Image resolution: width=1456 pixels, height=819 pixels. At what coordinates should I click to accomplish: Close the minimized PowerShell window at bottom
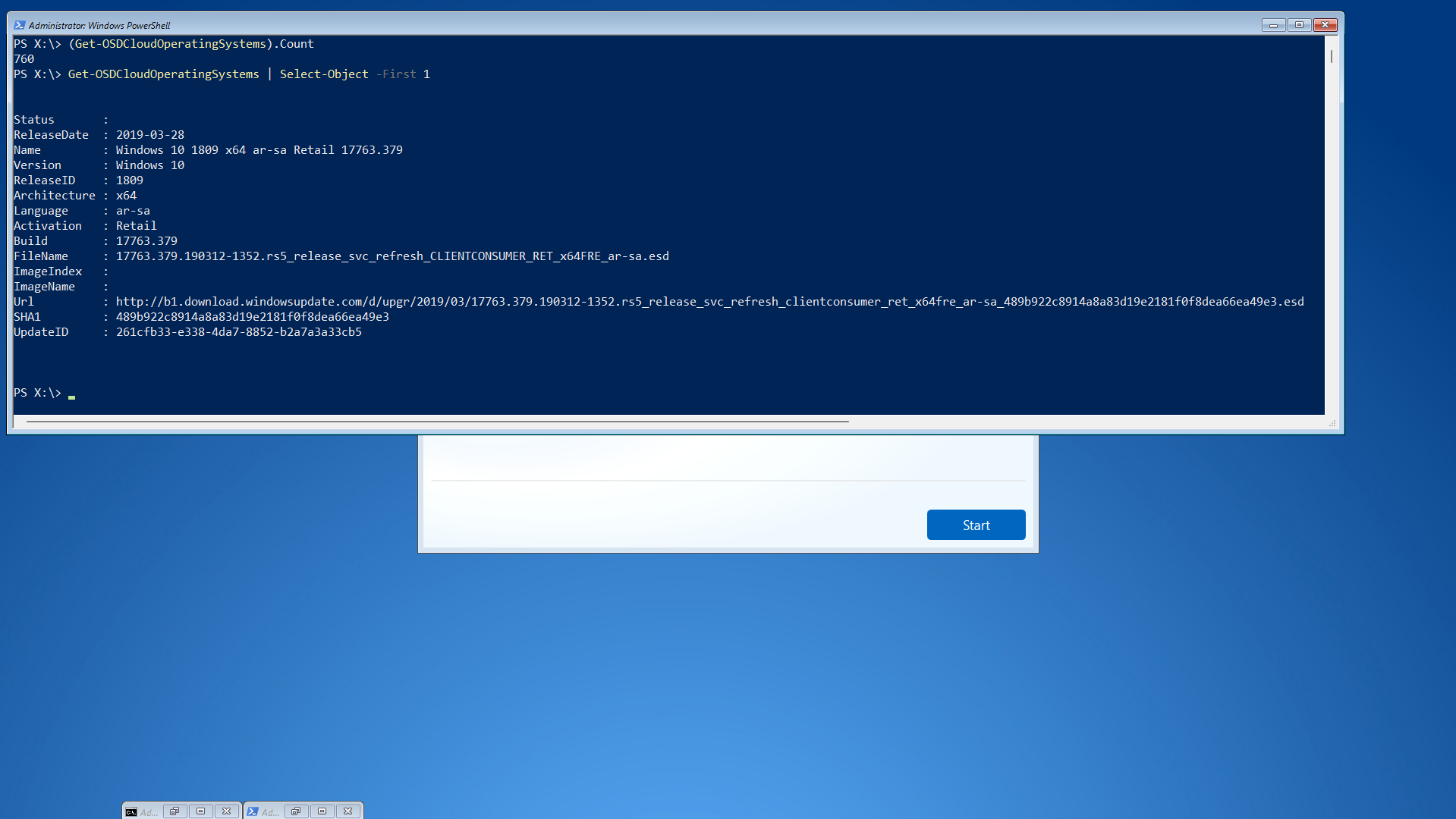(347, 811)
